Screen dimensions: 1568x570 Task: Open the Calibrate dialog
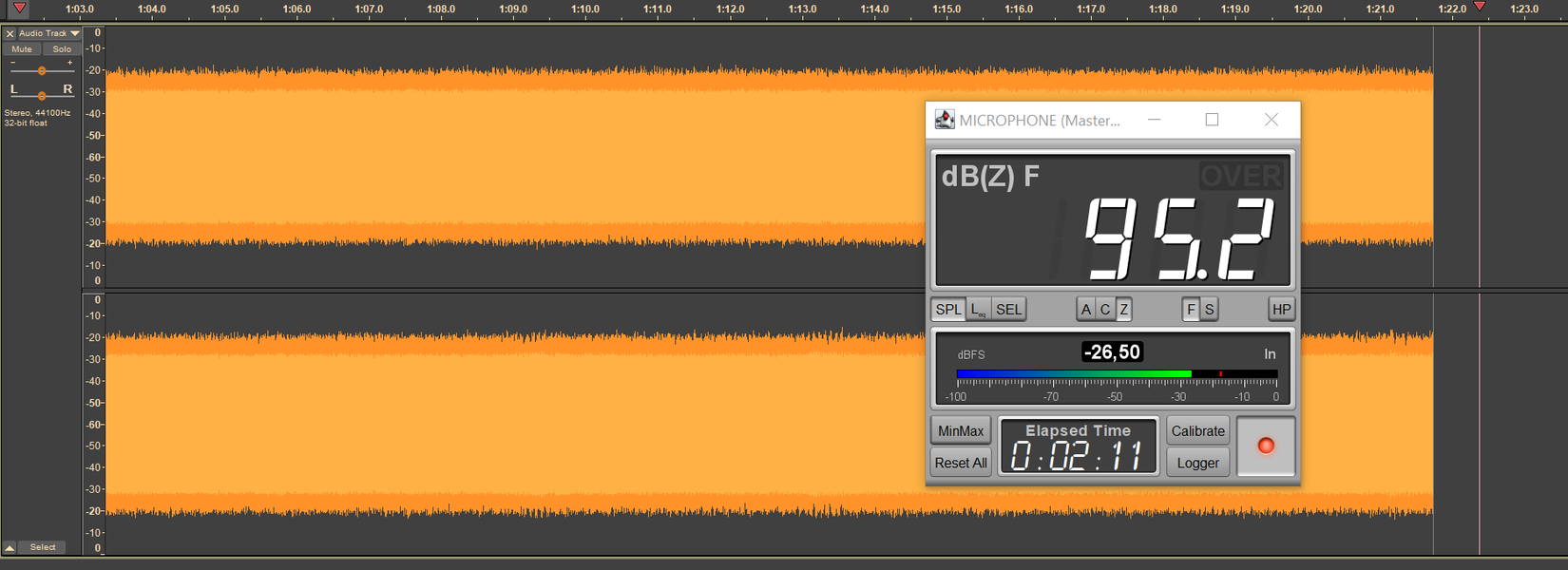[1197, 431]
